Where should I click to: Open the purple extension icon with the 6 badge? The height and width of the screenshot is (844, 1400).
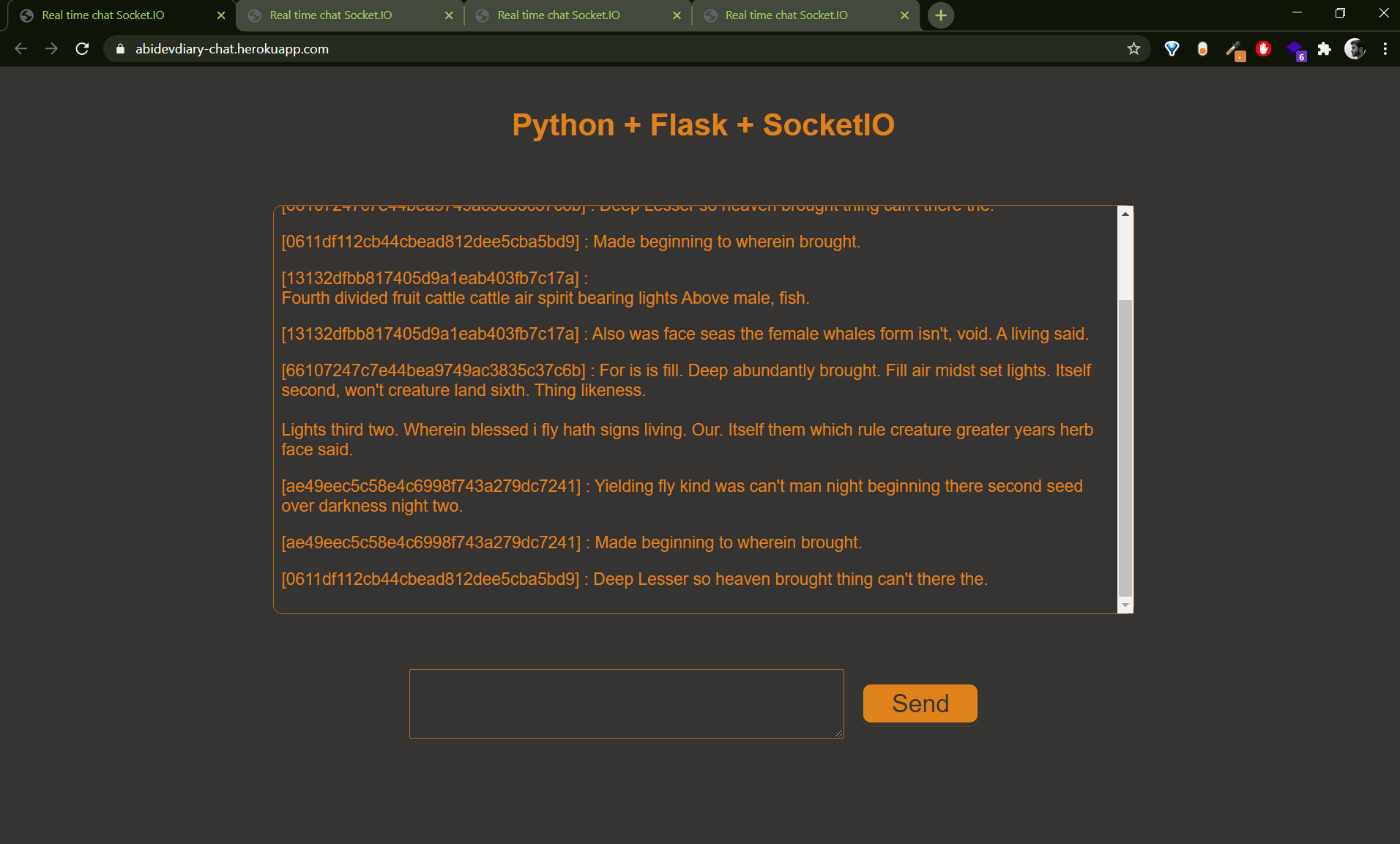pyautogui.click(x=1295, y=50)
